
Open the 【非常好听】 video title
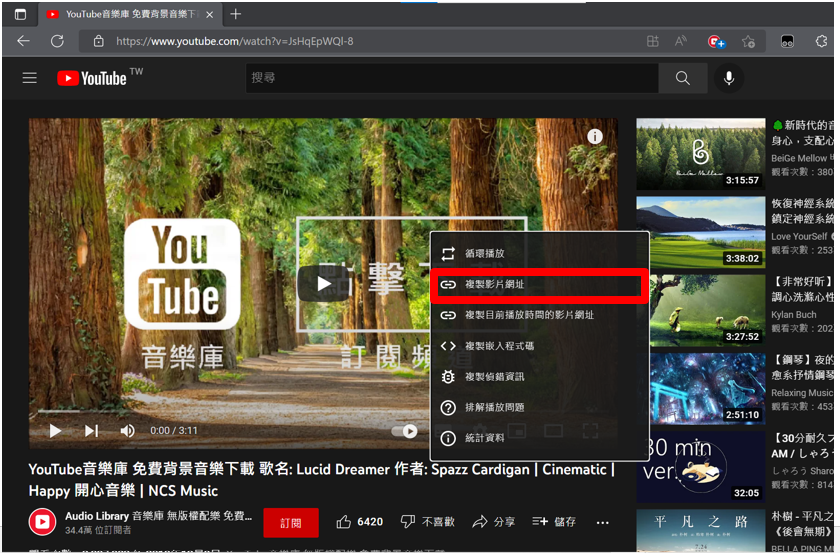[x=802, y=289]
